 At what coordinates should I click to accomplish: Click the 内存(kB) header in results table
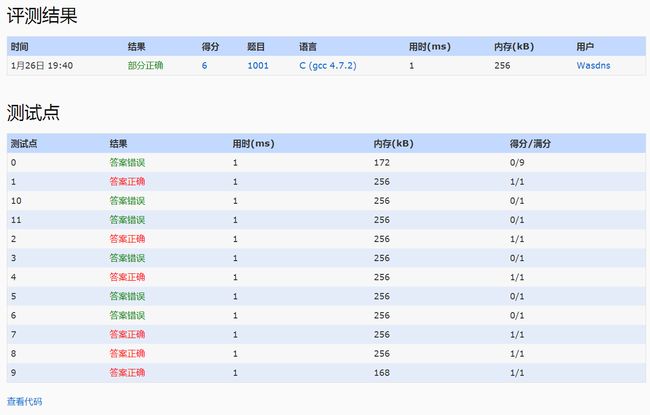tap(514, 46)
